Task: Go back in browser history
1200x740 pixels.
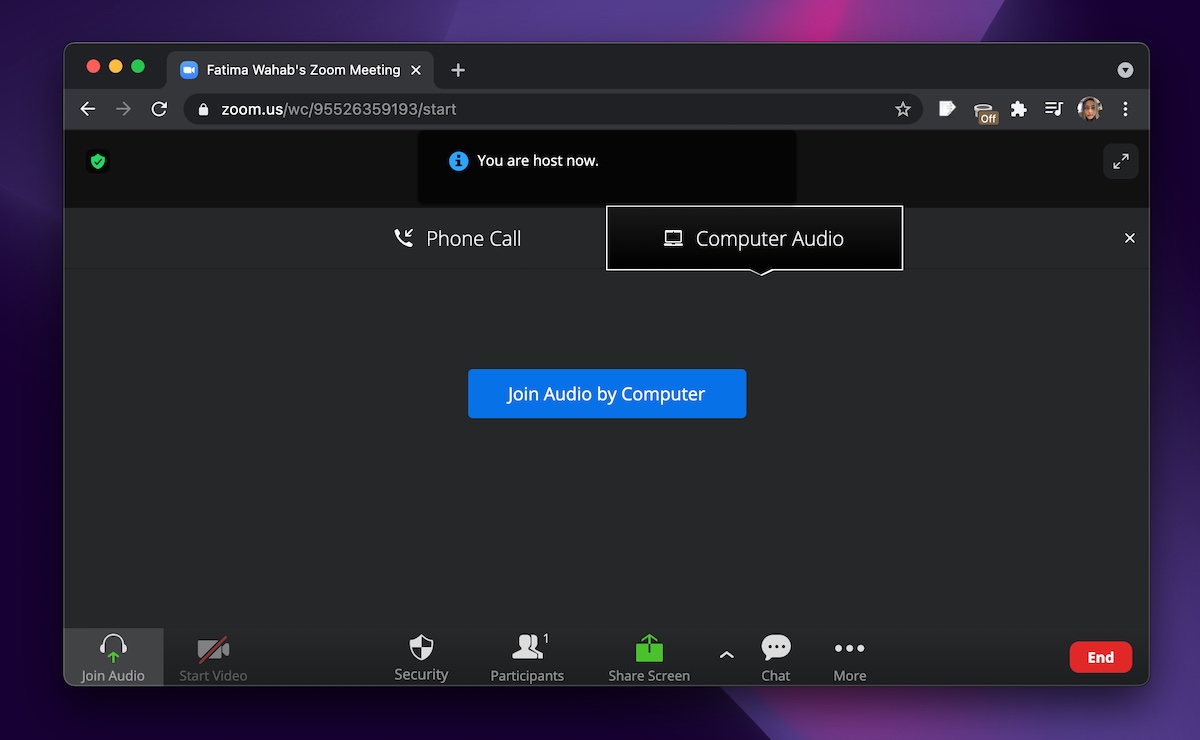Action: click(x=88, y=109)
